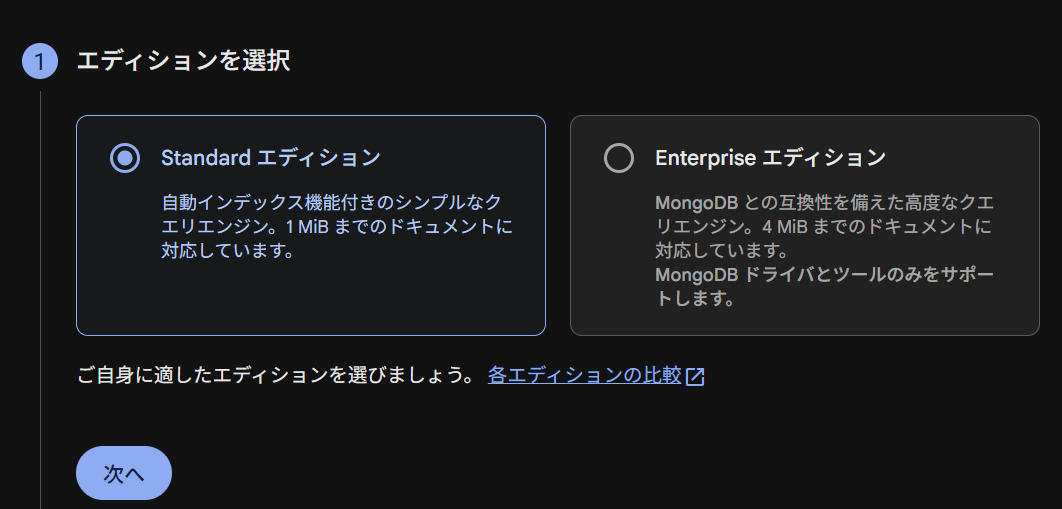Click the エディションを選択 step heading
This screenshot has height=509, width=1062.
pos(183,62)
